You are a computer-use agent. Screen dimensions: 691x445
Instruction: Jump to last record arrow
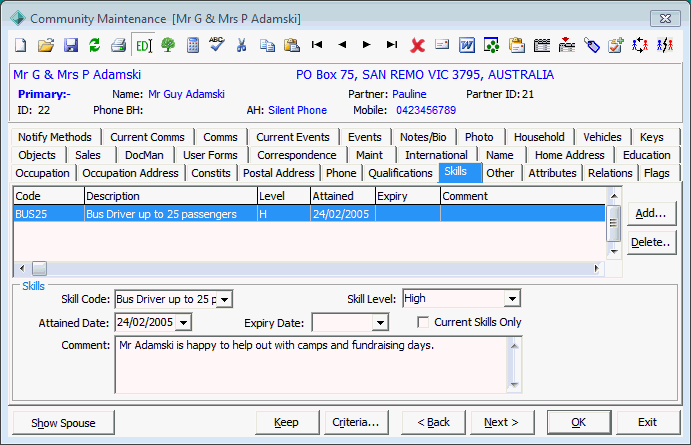(x=392, y=44)
